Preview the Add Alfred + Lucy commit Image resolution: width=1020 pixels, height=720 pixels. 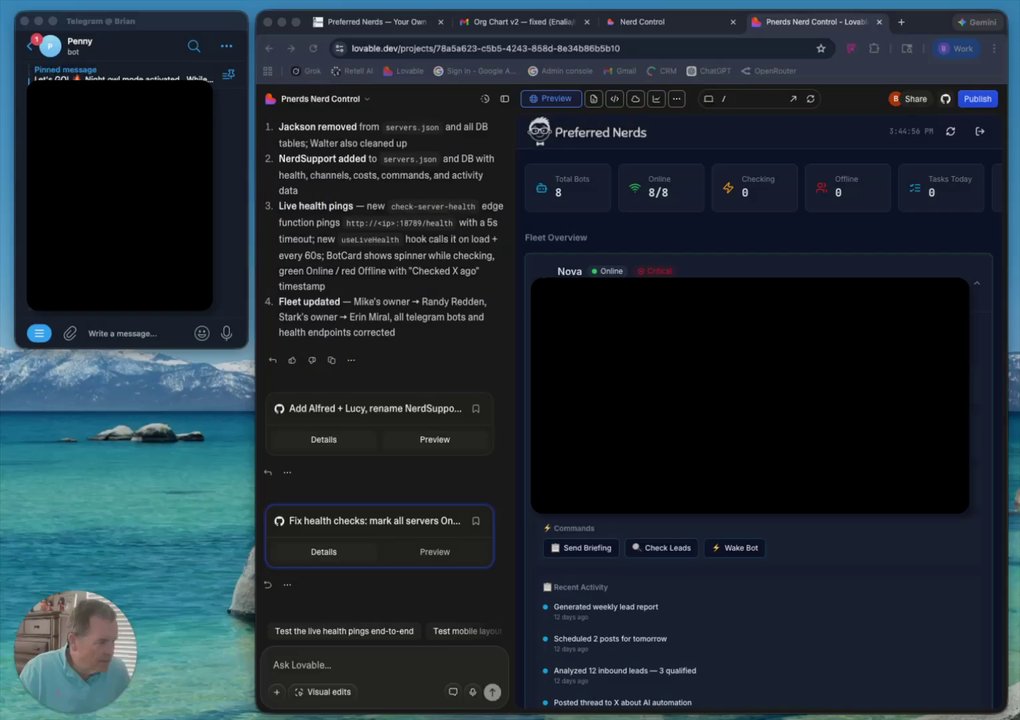tap(435, 440)
